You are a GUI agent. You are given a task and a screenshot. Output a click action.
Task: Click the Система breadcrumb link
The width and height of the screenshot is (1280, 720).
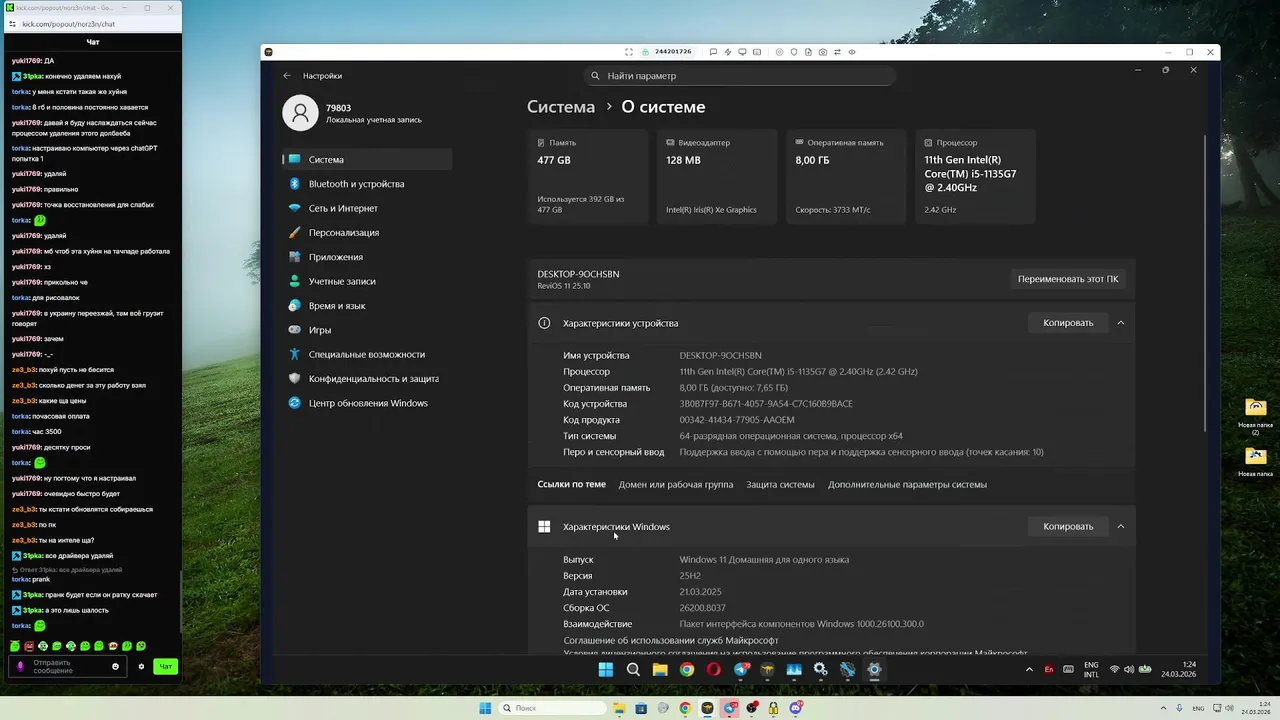(561, 107)
